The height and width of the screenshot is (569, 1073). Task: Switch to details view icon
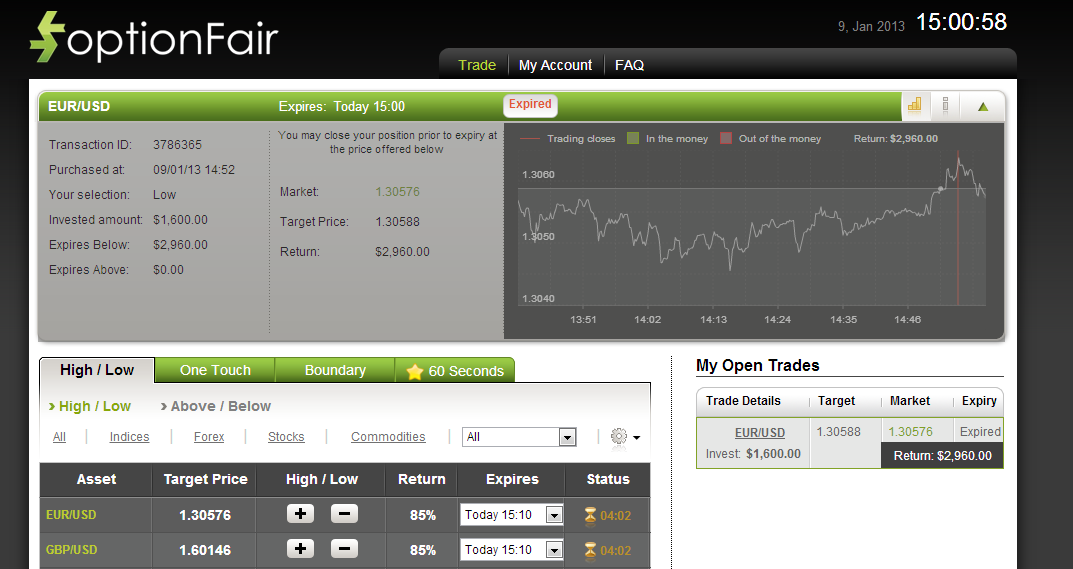tap(945, 105)
